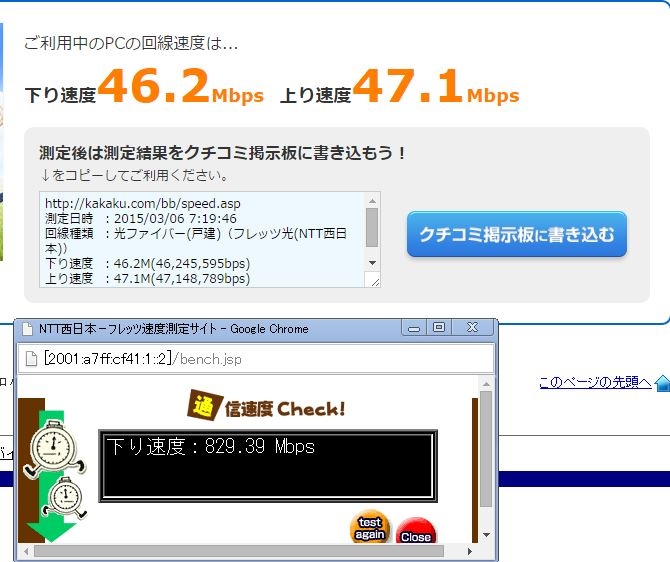The width and height of the screenshot is (670, 562).
Task: Click the results text area scrollbar thumb
Action: click(x=372, y=227)
